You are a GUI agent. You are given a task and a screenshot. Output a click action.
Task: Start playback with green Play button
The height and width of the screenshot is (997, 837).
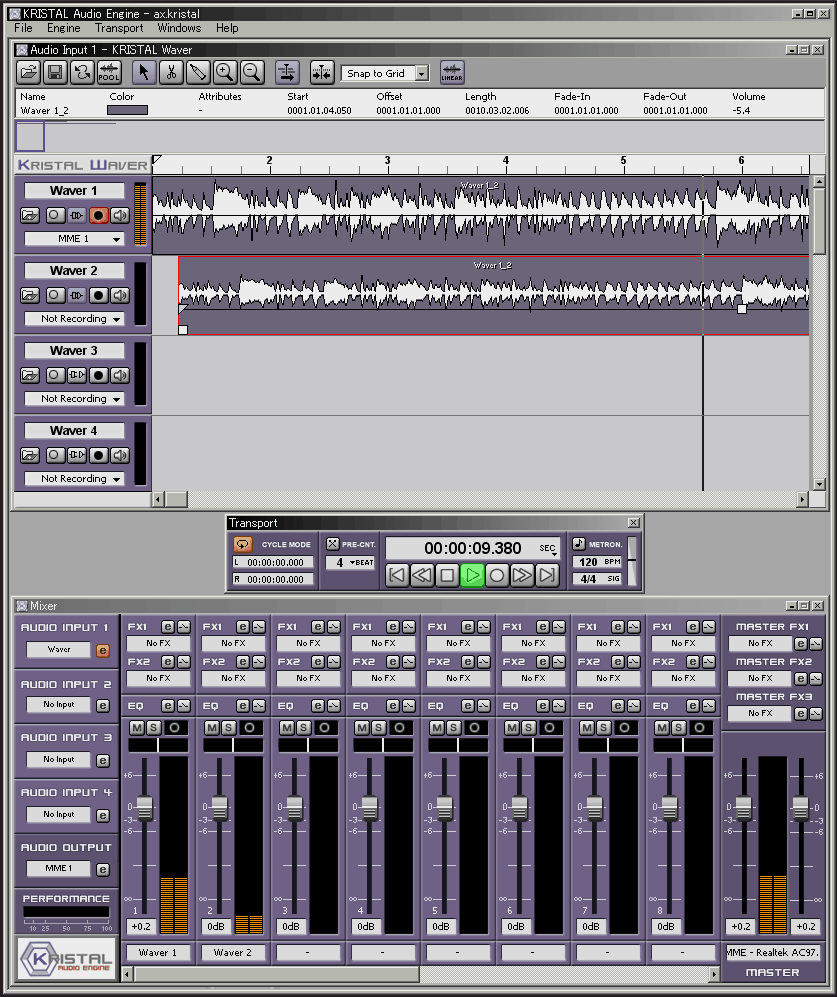[x=472, y=575]
